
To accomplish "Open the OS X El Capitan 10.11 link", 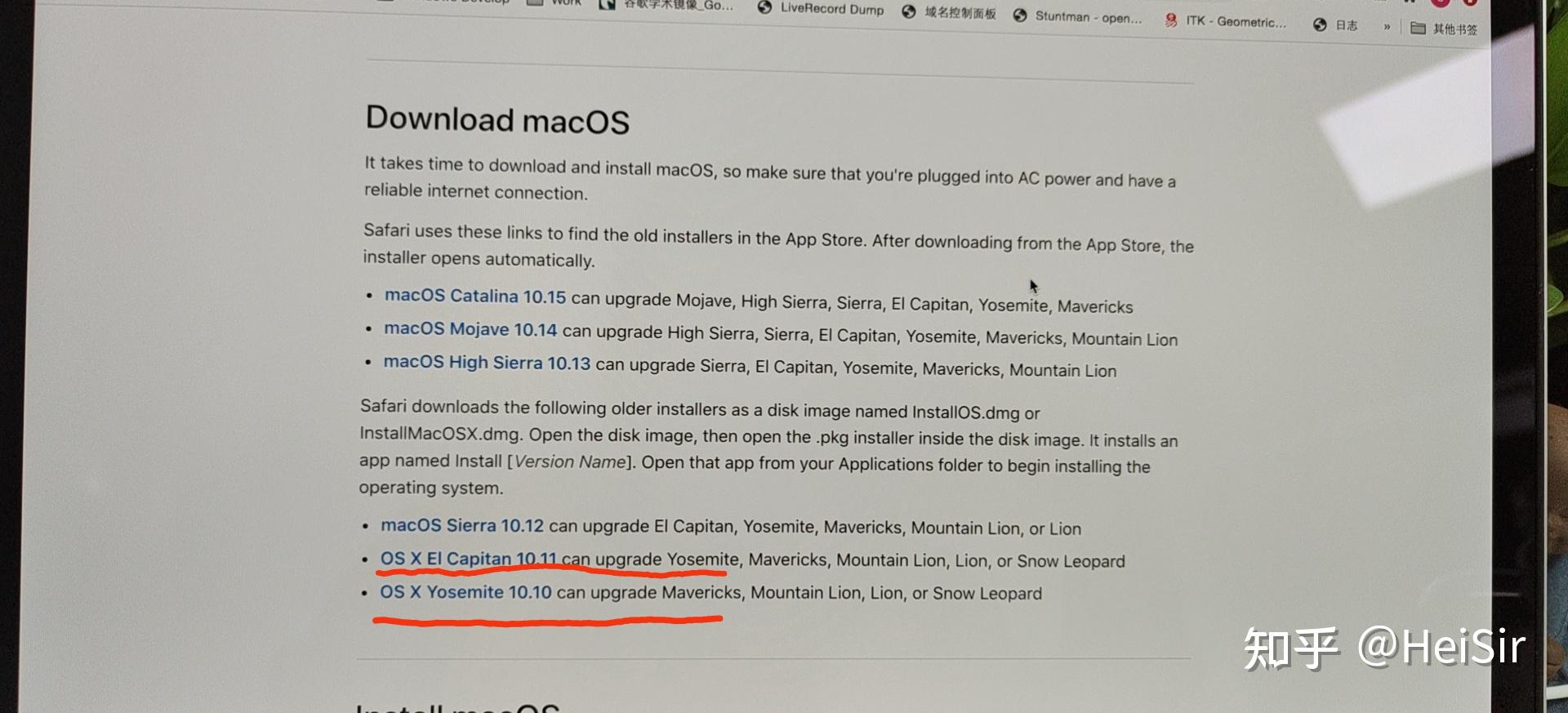I will 468,559.
